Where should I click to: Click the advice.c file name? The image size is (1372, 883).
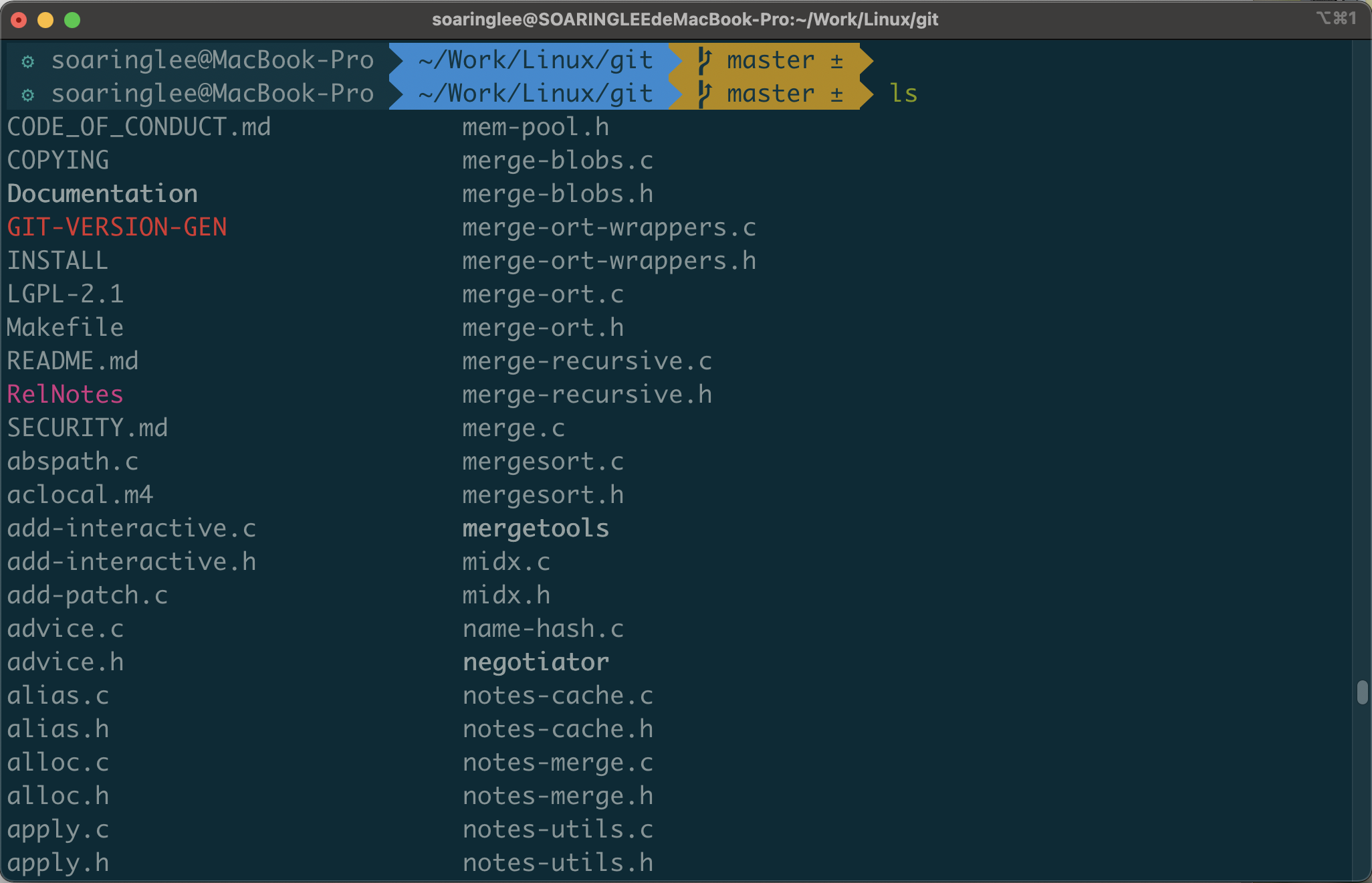pyautogui.click(x=66, y=629)
